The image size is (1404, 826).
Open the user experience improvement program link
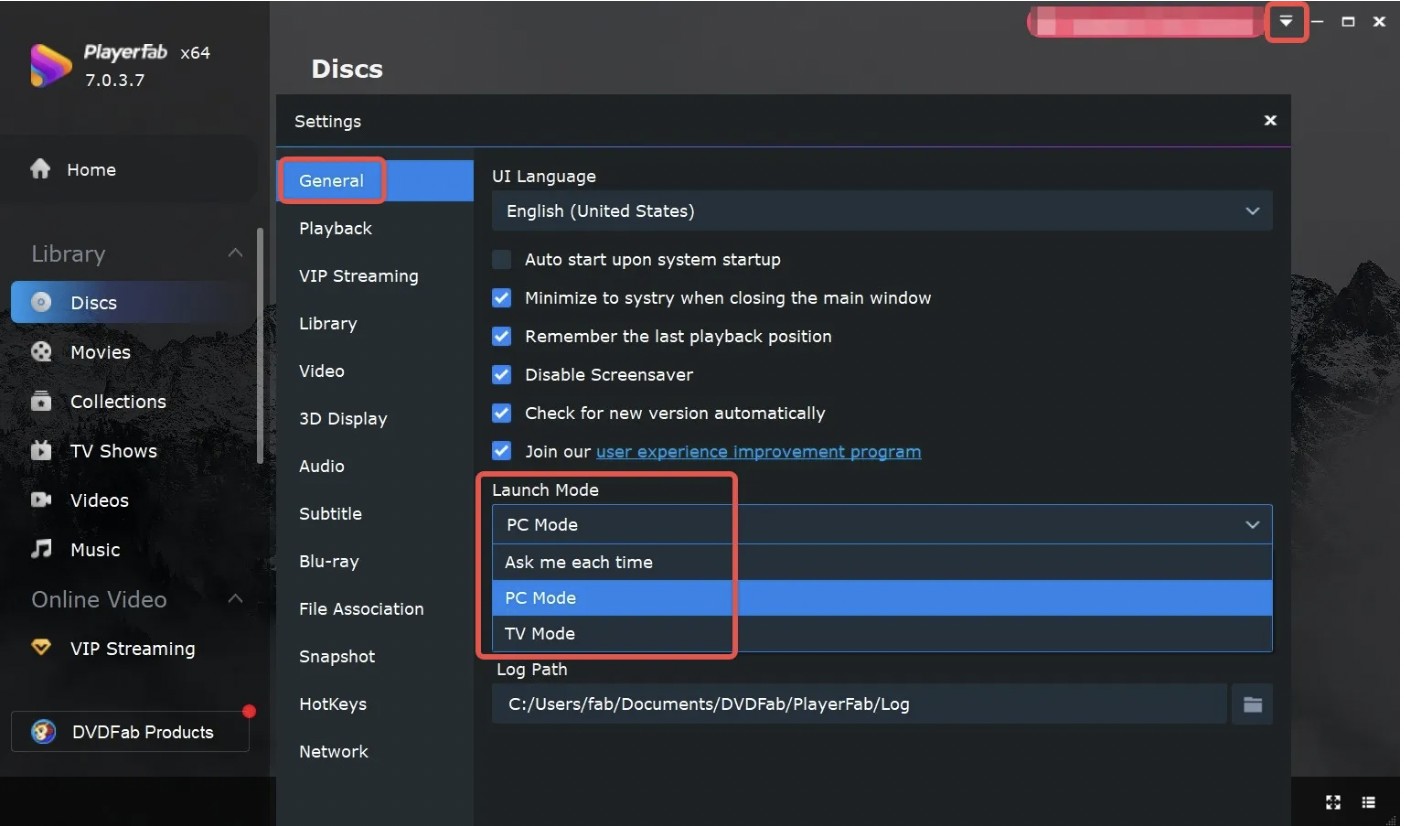[758, 452]
